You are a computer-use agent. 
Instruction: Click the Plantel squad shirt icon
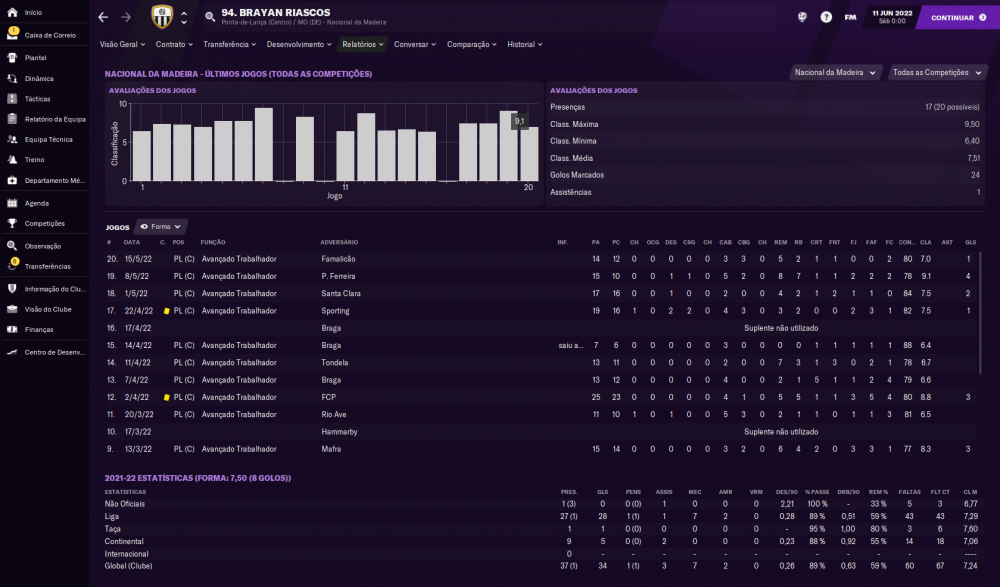[x=12, y=57]
